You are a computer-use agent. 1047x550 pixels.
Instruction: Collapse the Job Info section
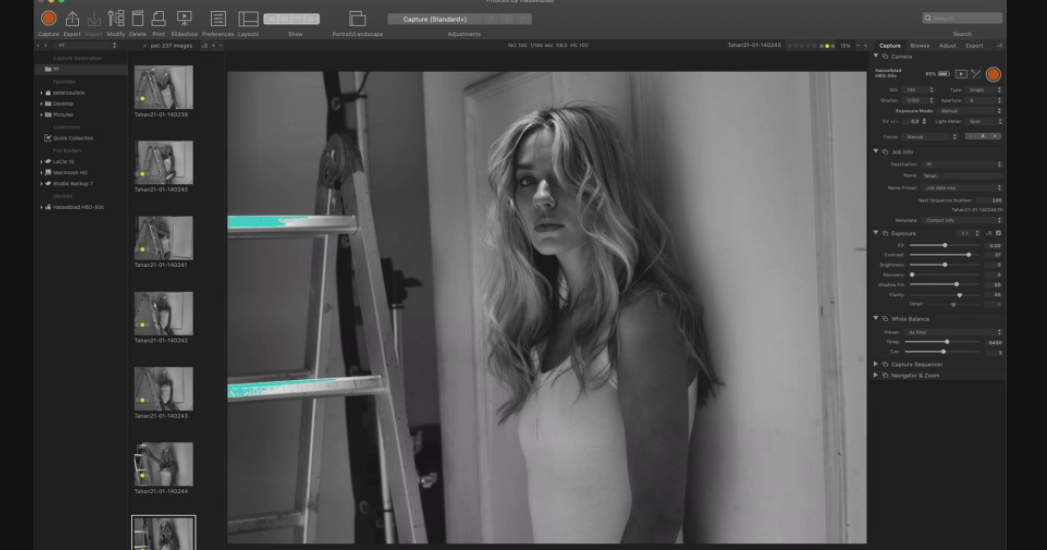[x=876, y=151]
